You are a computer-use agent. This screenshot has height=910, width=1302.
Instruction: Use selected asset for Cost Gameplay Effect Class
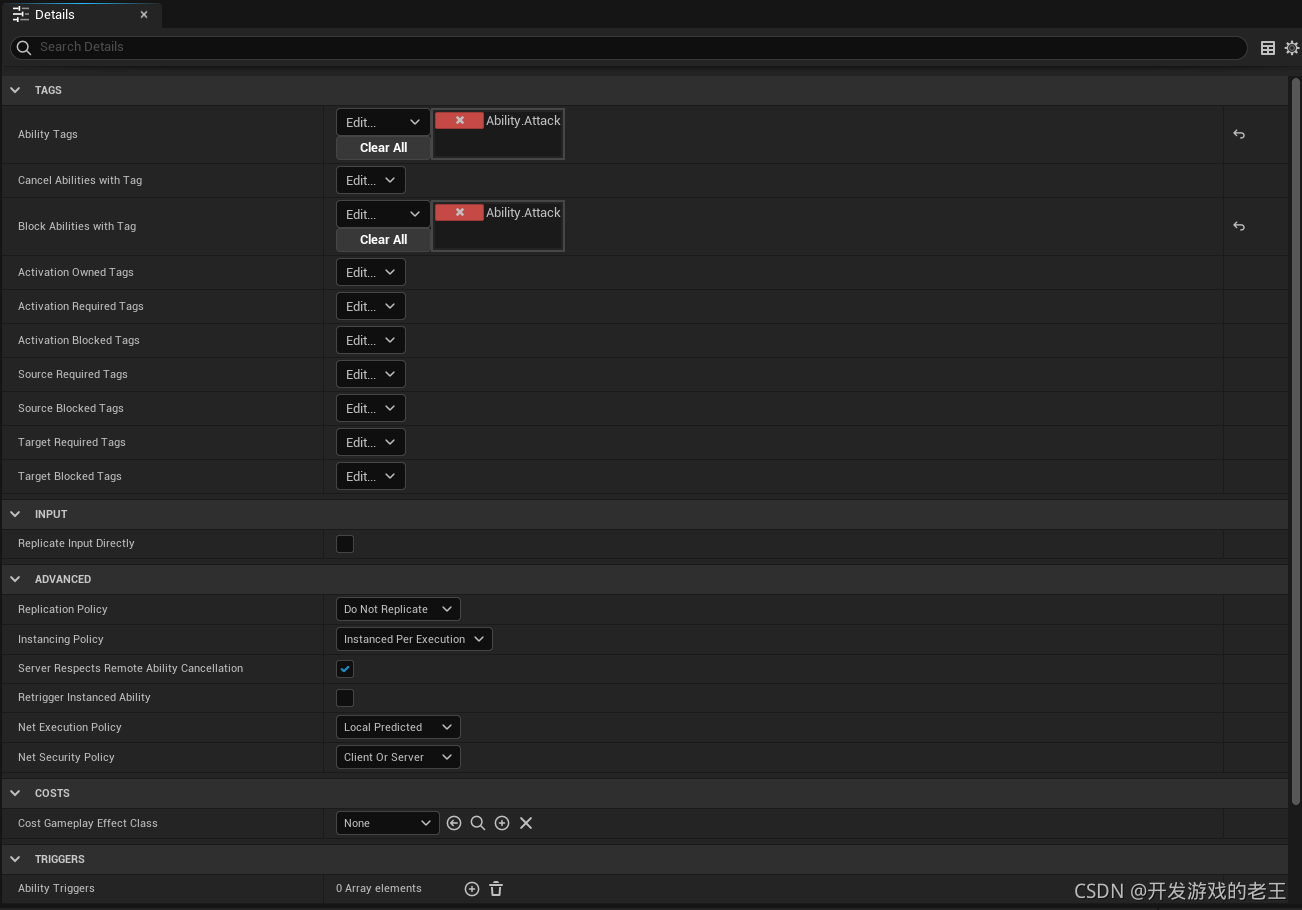(454, 823)
